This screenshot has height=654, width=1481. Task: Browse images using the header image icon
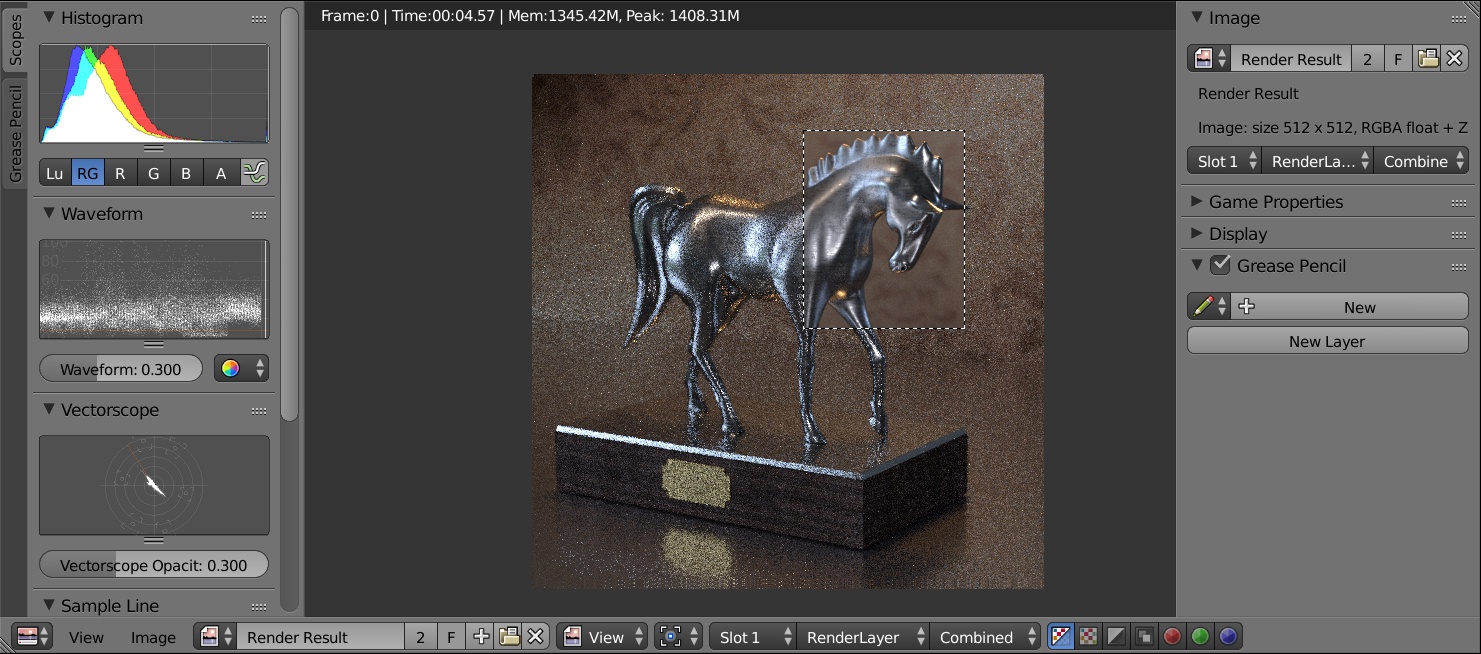(215, 637)
